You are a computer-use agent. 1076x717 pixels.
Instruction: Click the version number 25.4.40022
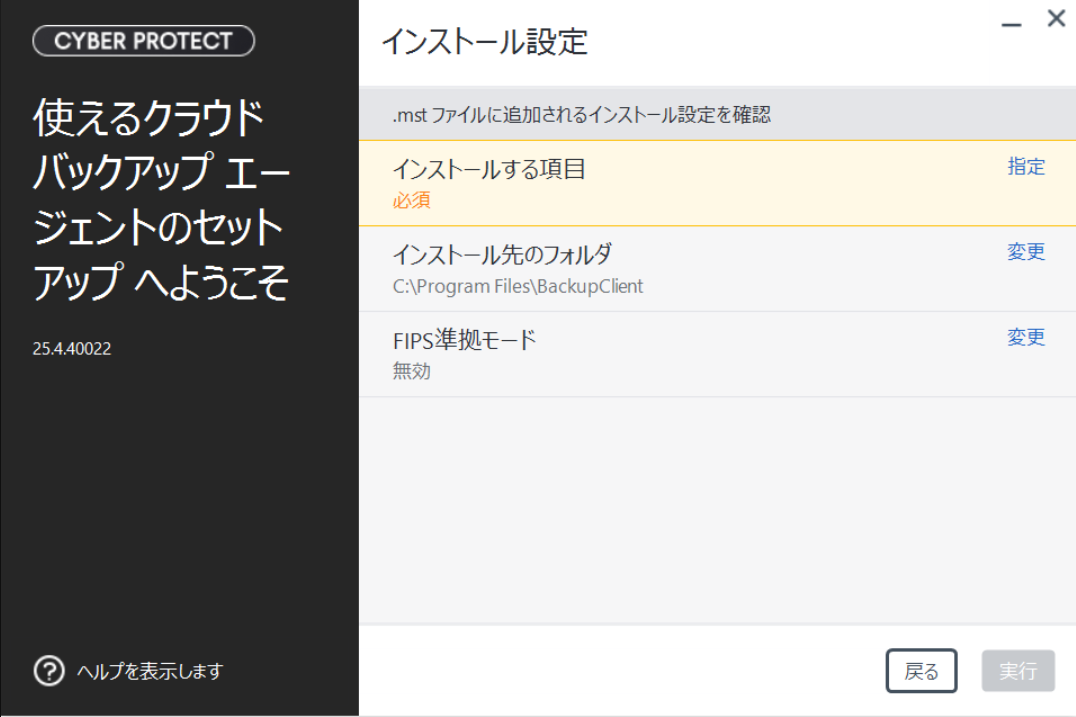click(71, 349)
